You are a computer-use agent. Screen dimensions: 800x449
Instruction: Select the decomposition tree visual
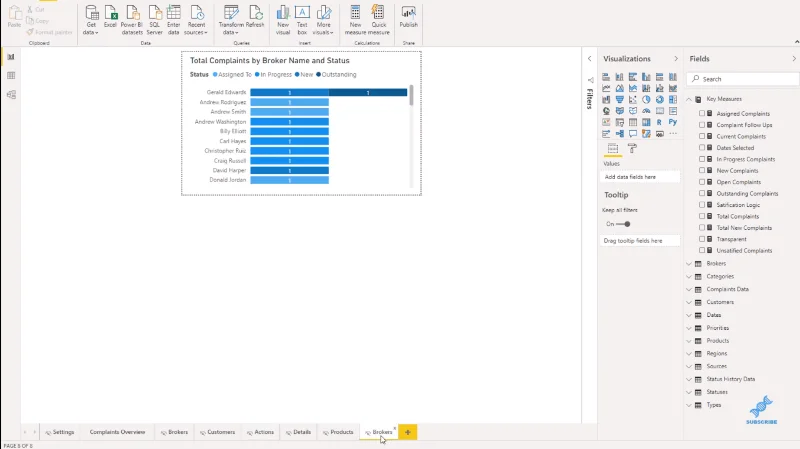click(x=619, y=134)
